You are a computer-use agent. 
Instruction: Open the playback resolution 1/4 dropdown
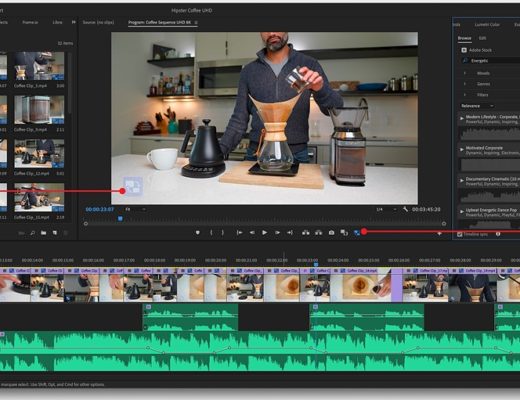point(386,209)
